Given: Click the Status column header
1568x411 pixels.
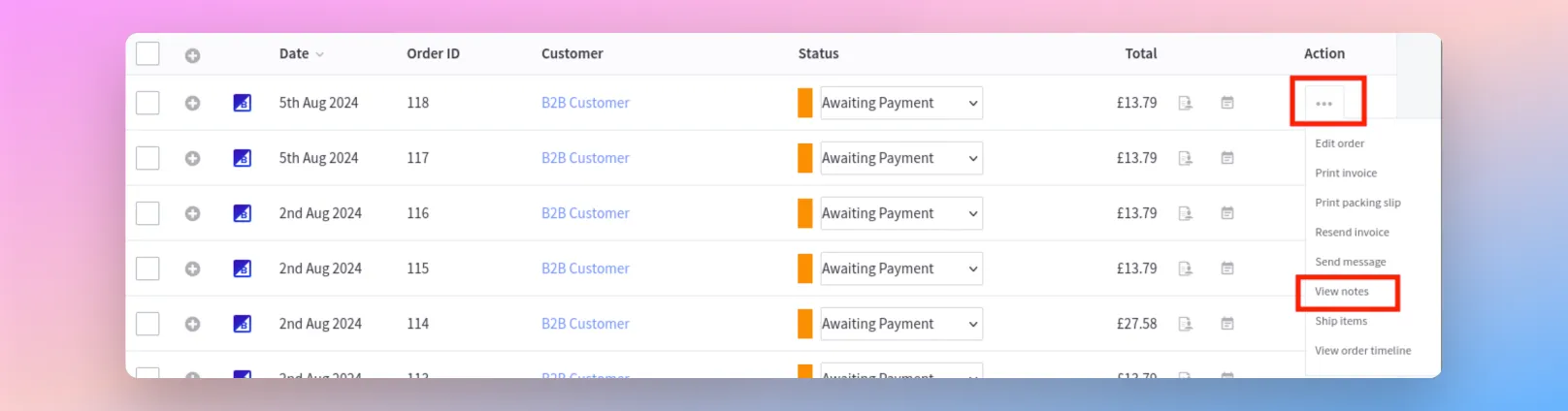Looking at the screenshot, I should coord(818,53).
